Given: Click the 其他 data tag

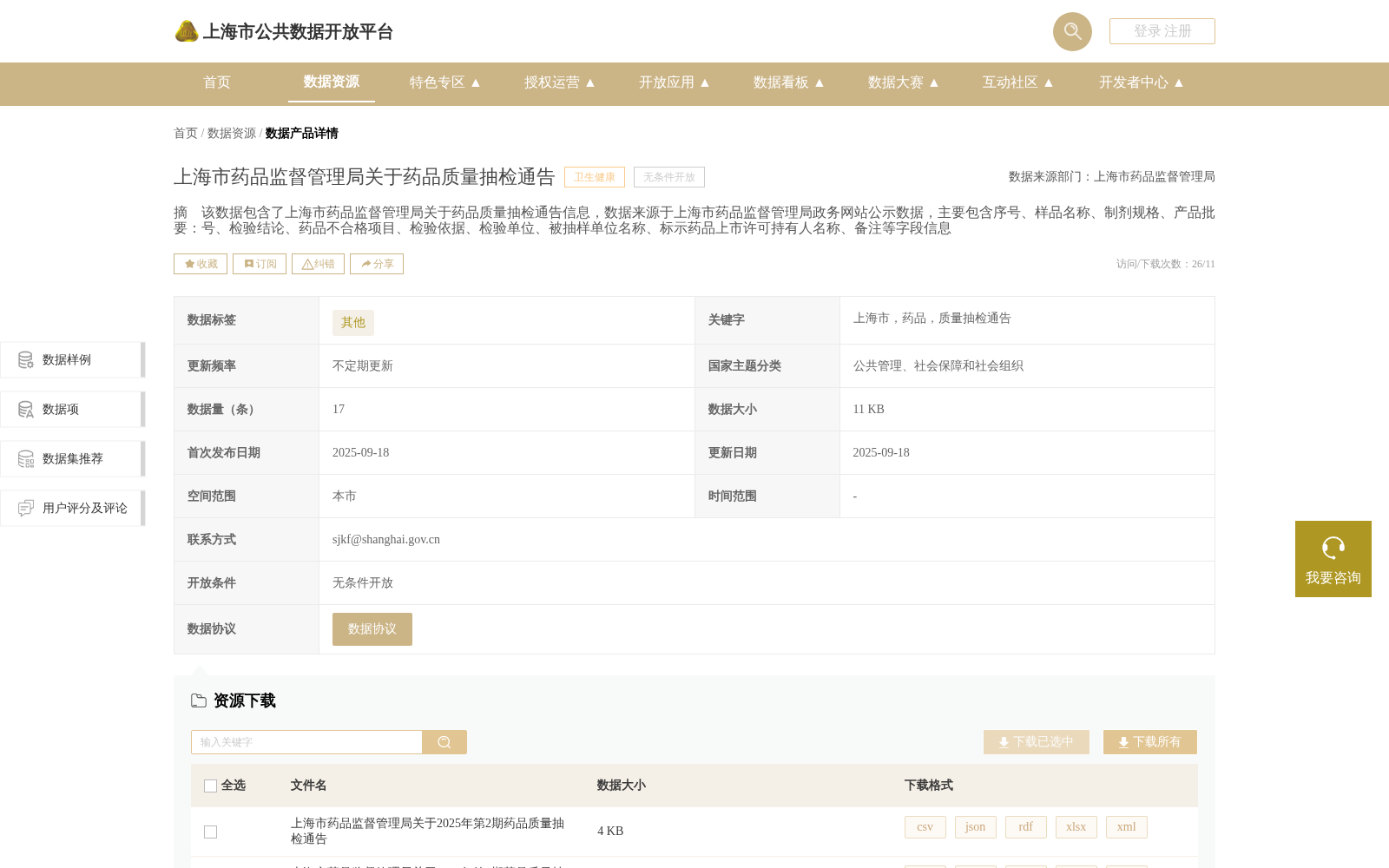Looking at the screenshot, I should [x=353, y=322].
